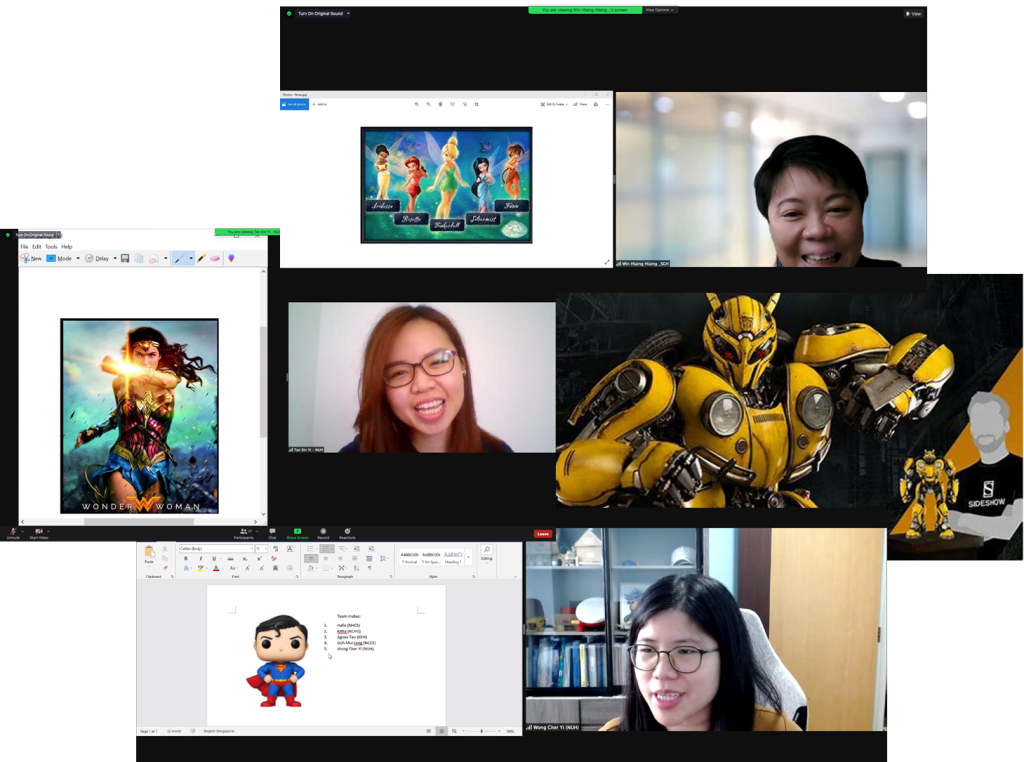The image size is (1024, 762).
Task: Click the red Leave button
Action: (543, 533)
